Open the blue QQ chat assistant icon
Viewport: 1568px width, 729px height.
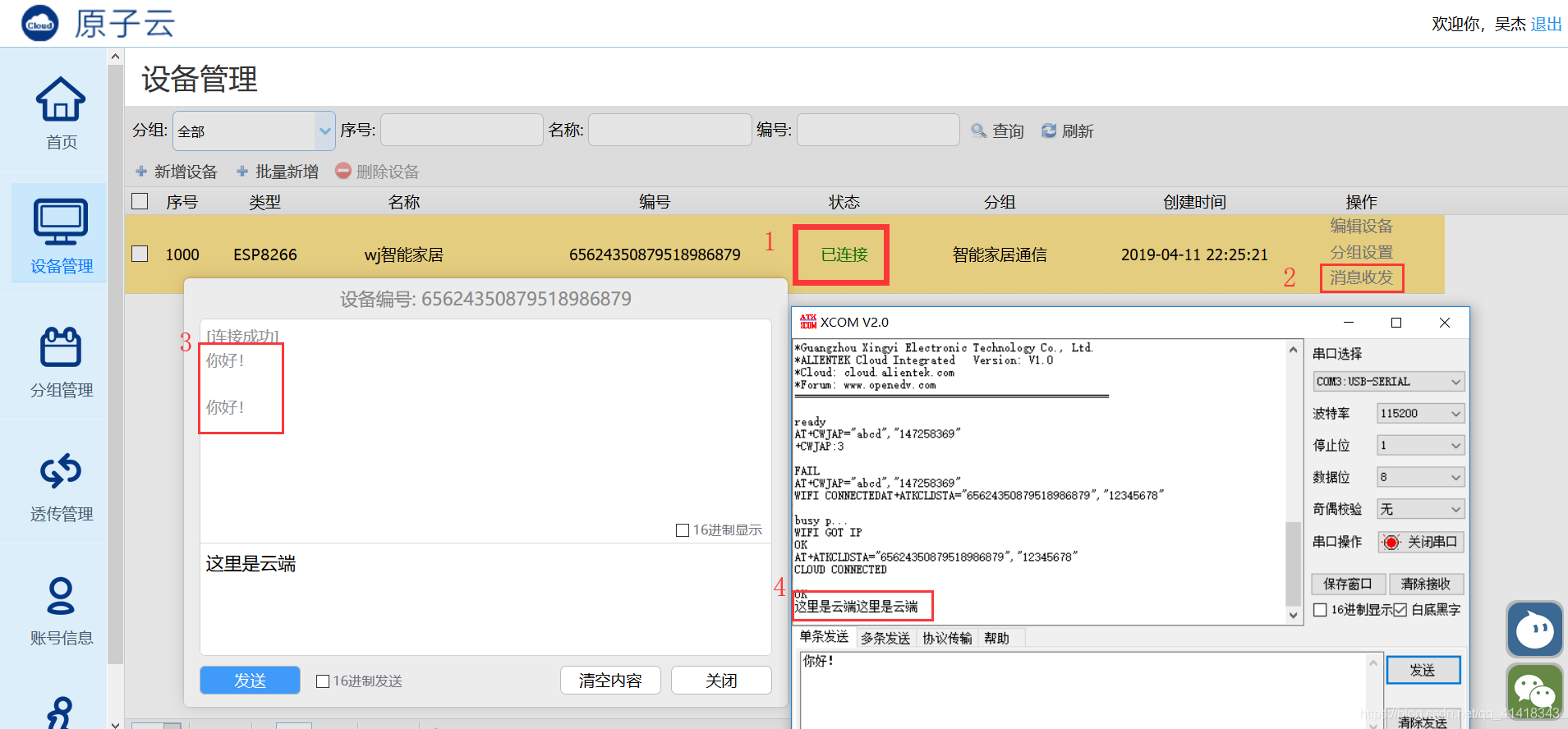coord(1534,630)
